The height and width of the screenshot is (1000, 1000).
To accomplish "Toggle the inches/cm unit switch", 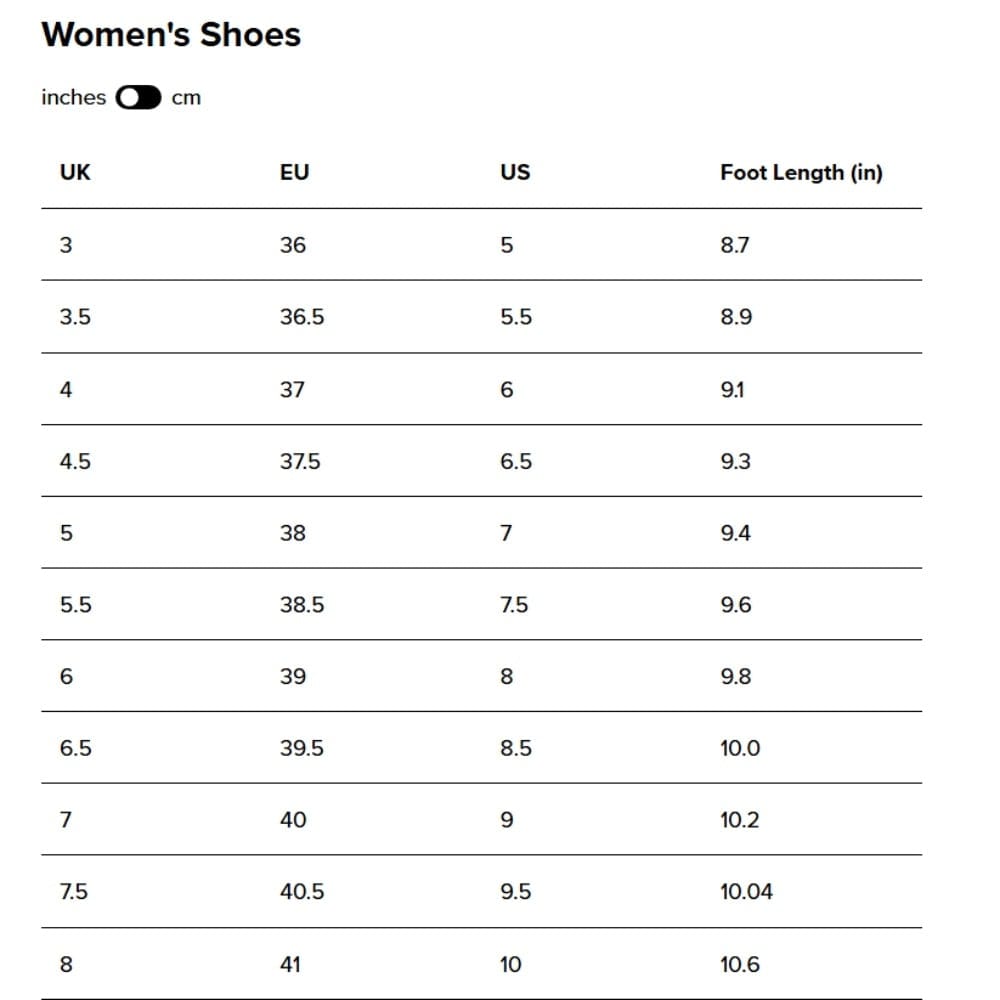I will [x=138, y=98].
